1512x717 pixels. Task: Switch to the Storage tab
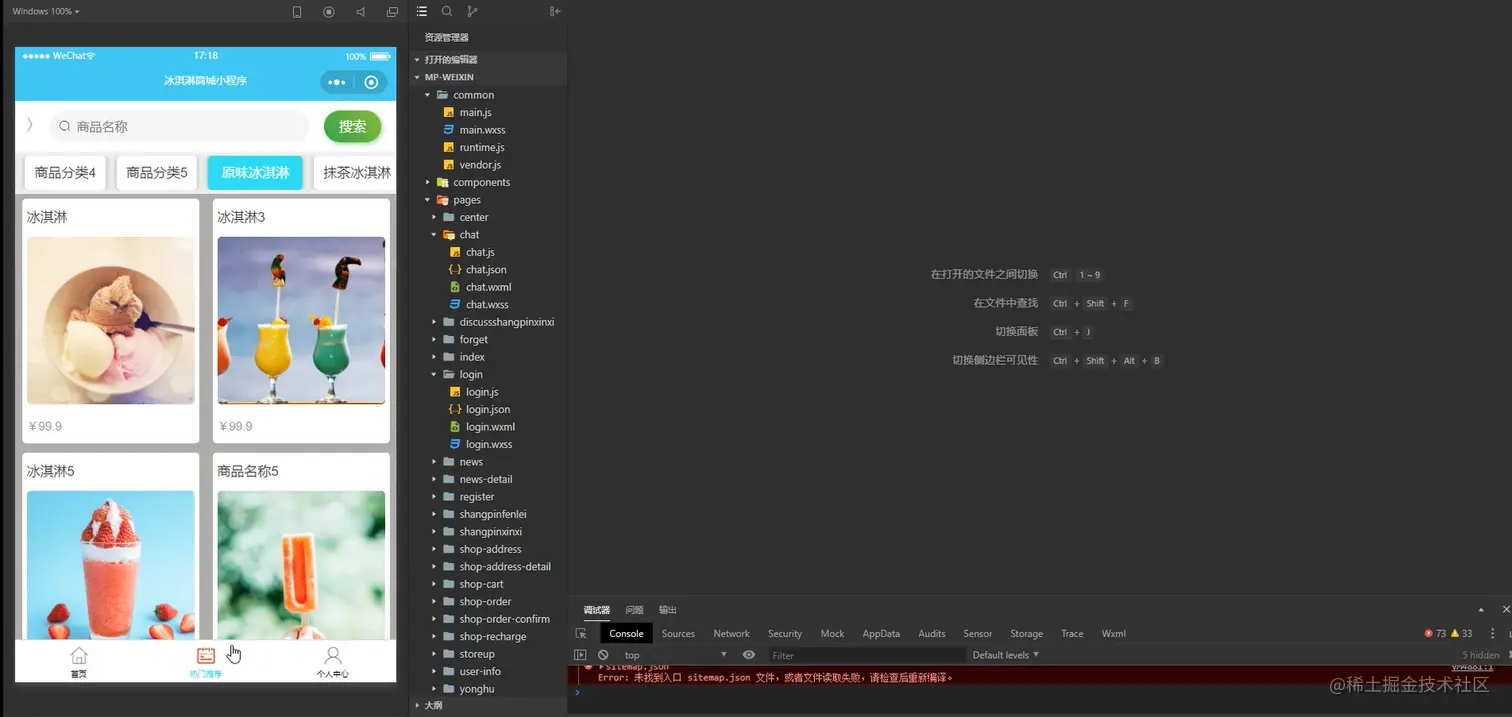[1026, 633]
